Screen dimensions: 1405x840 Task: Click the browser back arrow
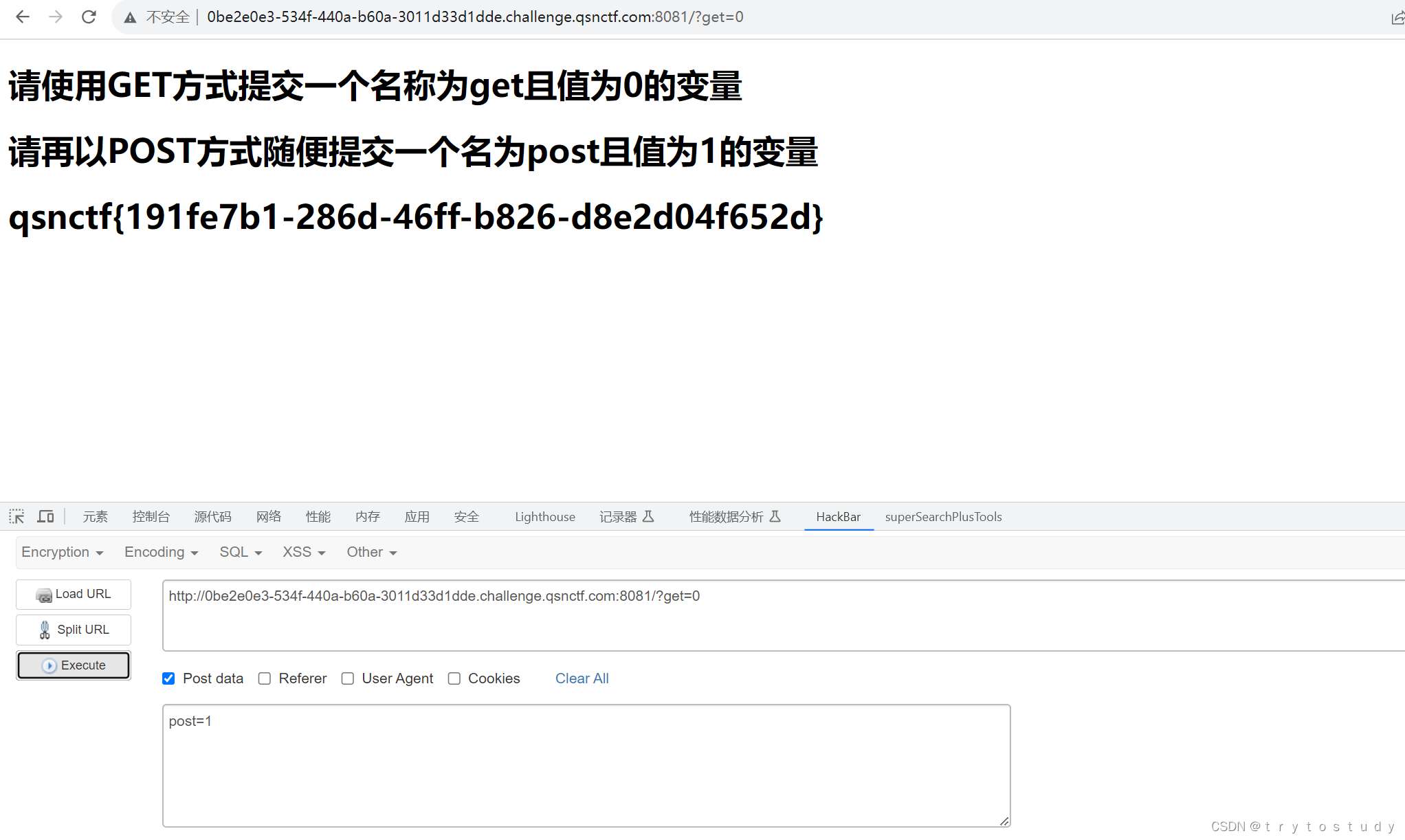tap(23, 16)
